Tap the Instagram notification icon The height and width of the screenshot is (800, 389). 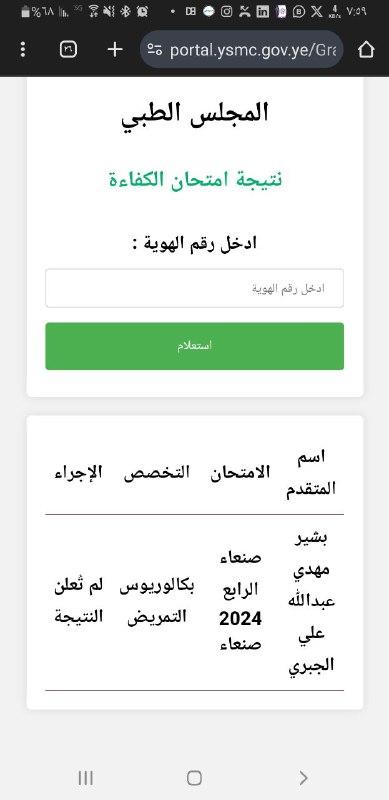tap(226, 11)
